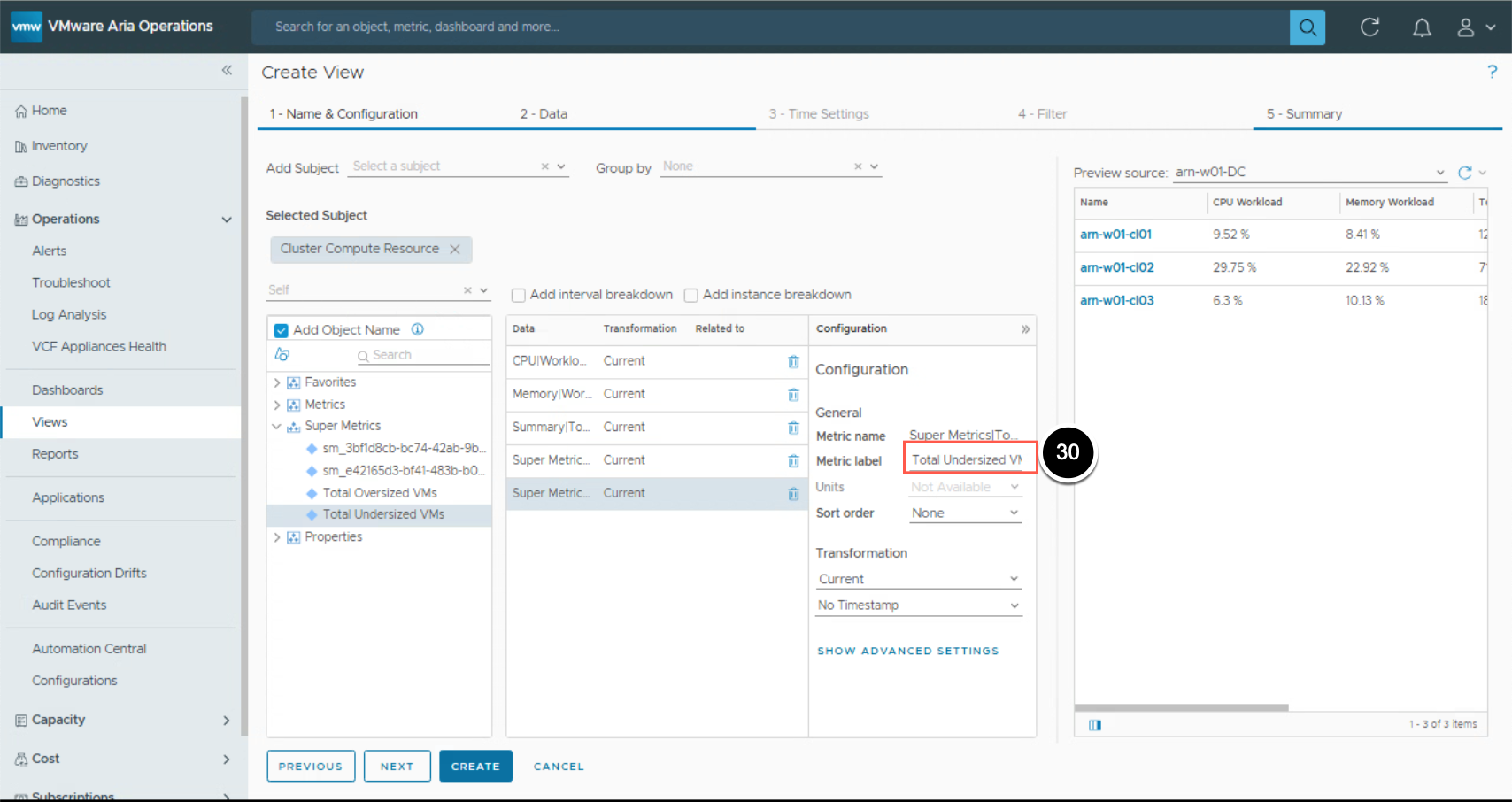Open Dashboards in the sidebar menu
1512x802 pixels.
pyautogui.click(x=67, y=390)
